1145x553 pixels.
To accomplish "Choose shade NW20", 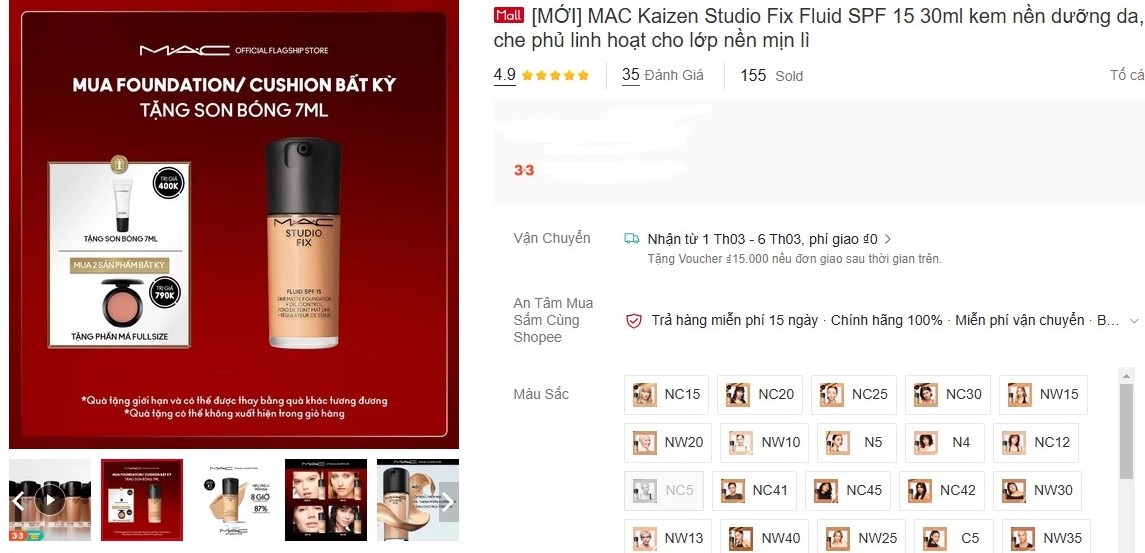I will [x=667, y=442].
